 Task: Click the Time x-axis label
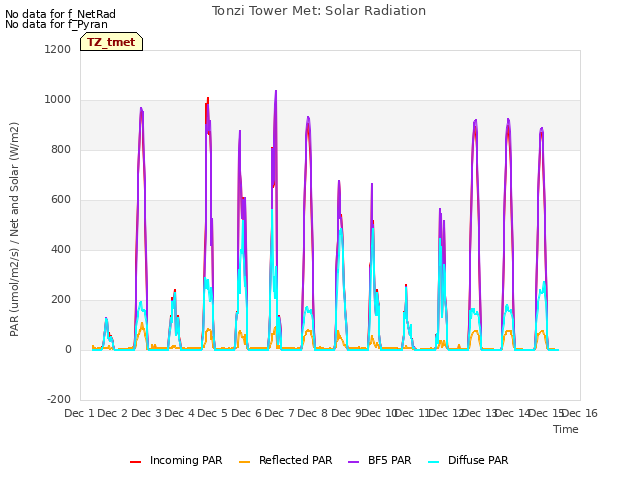566,429
